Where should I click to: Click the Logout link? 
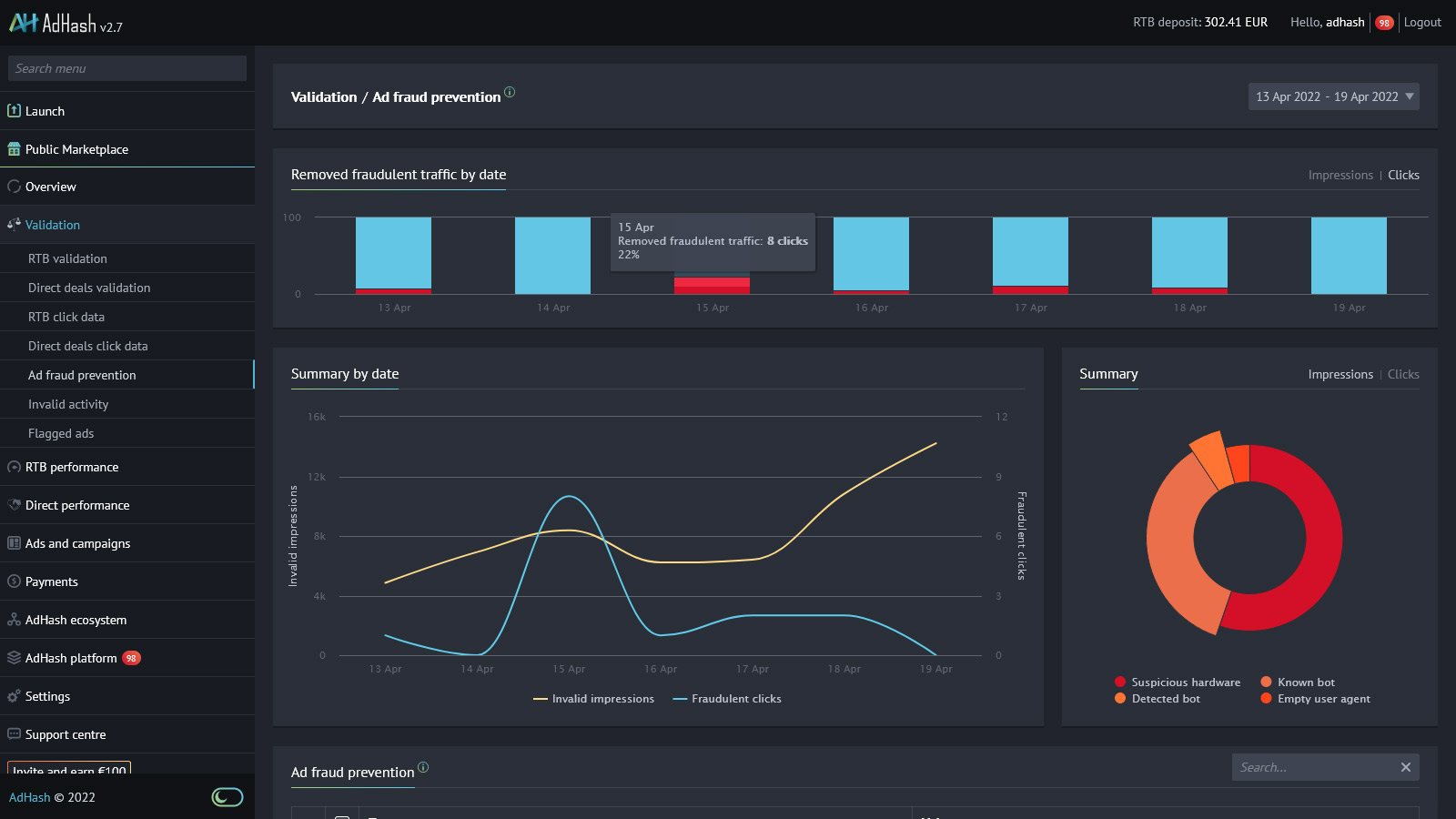coord(1422,22)
